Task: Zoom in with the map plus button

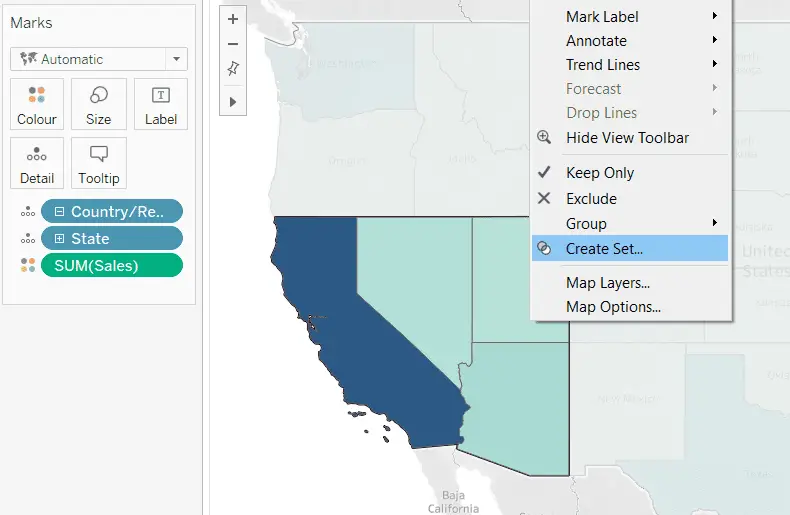Action: point(233,20)
